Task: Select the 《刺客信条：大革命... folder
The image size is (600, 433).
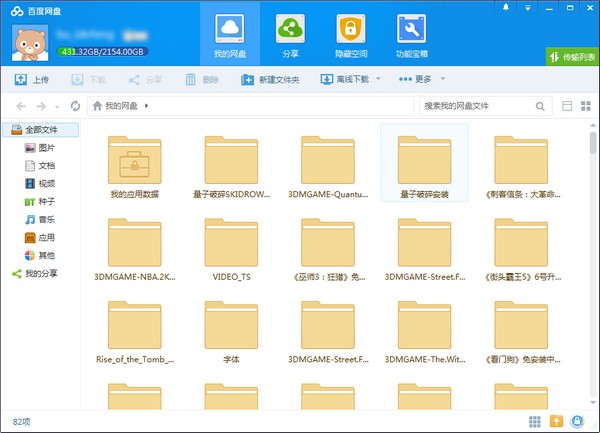Action: coord(521,166)
